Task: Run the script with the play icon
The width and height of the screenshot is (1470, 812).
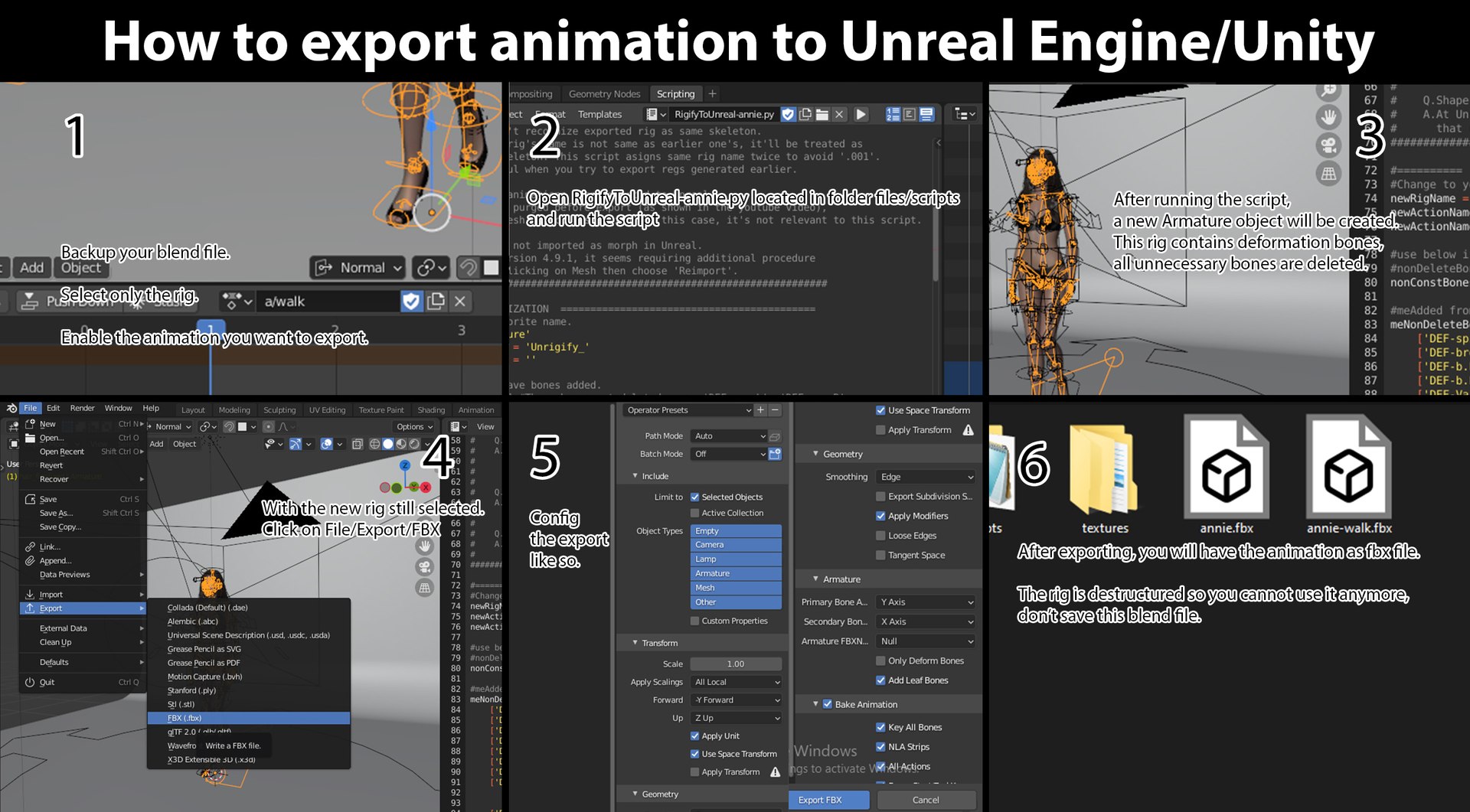Action: pyautogui.click(x=861, y=114)
